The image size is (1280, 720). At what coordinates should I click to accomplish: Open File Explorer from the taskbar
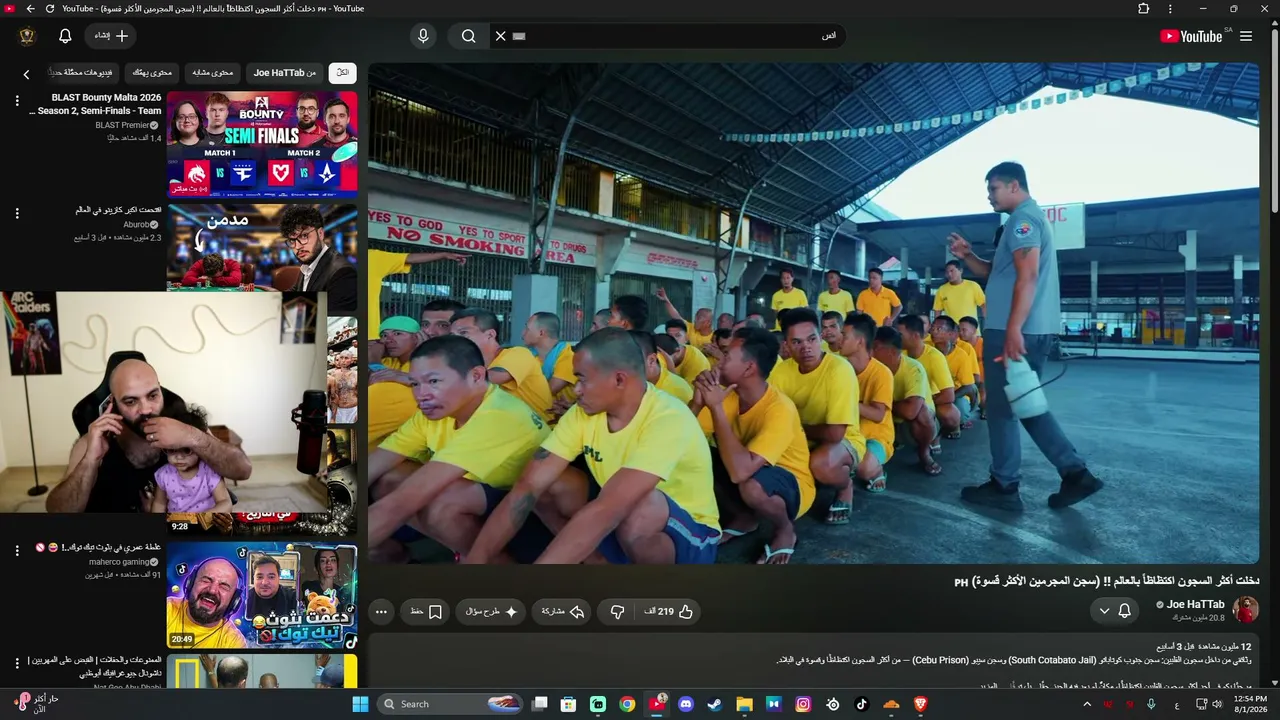[744, 704]
